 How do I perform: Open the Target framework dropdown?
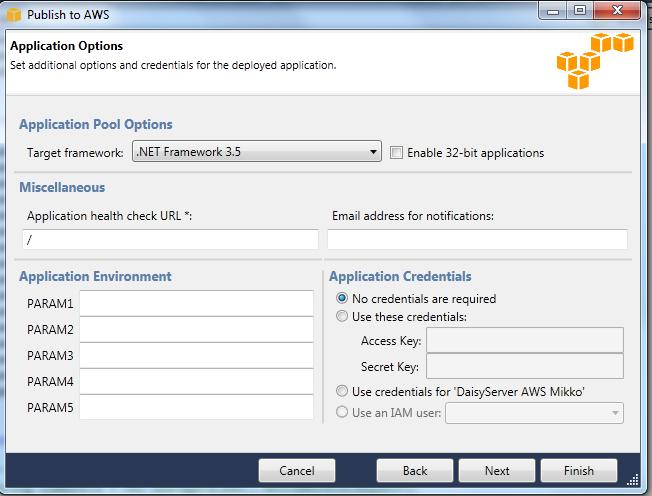pyautogui.click(x=257, y=151)
